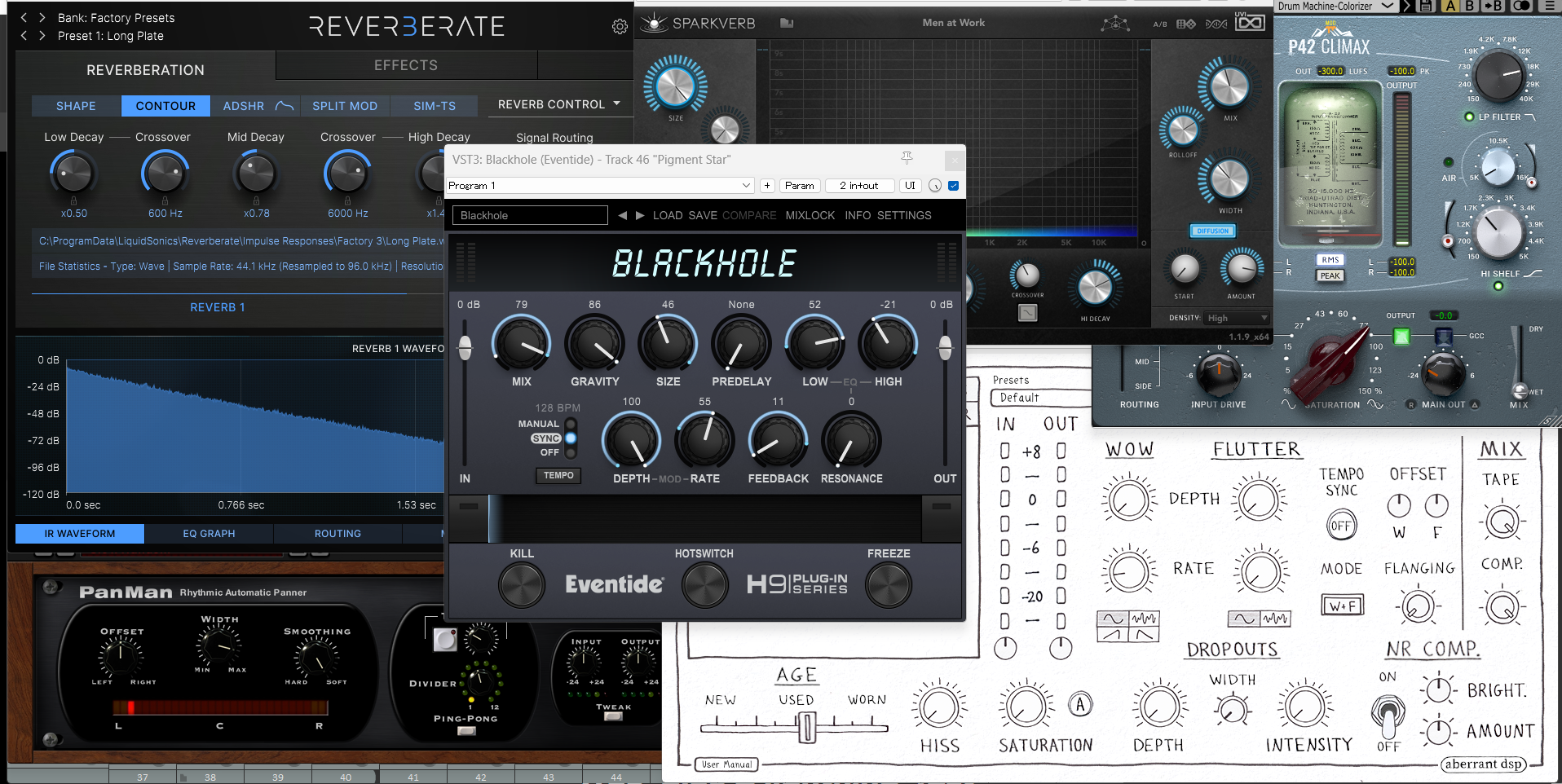Open the Blackhole Program 1 dropdown

click(x=600, y=186)
